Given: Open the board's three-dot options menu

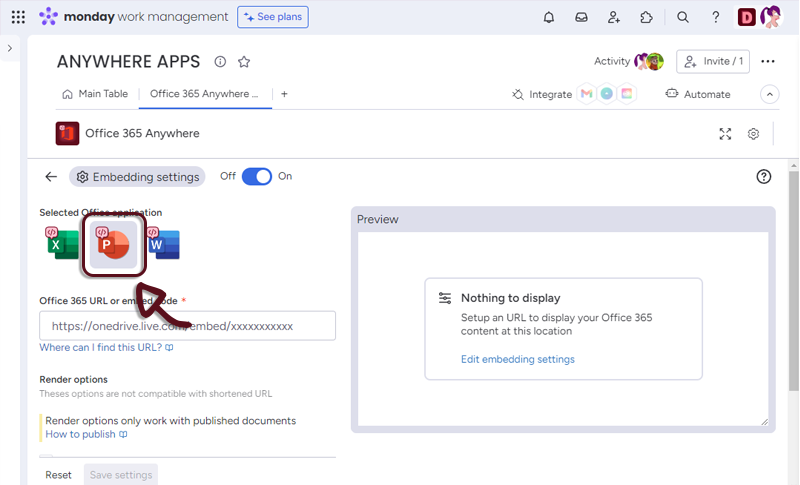Looking at the screenshot, I should click(768, 61).
